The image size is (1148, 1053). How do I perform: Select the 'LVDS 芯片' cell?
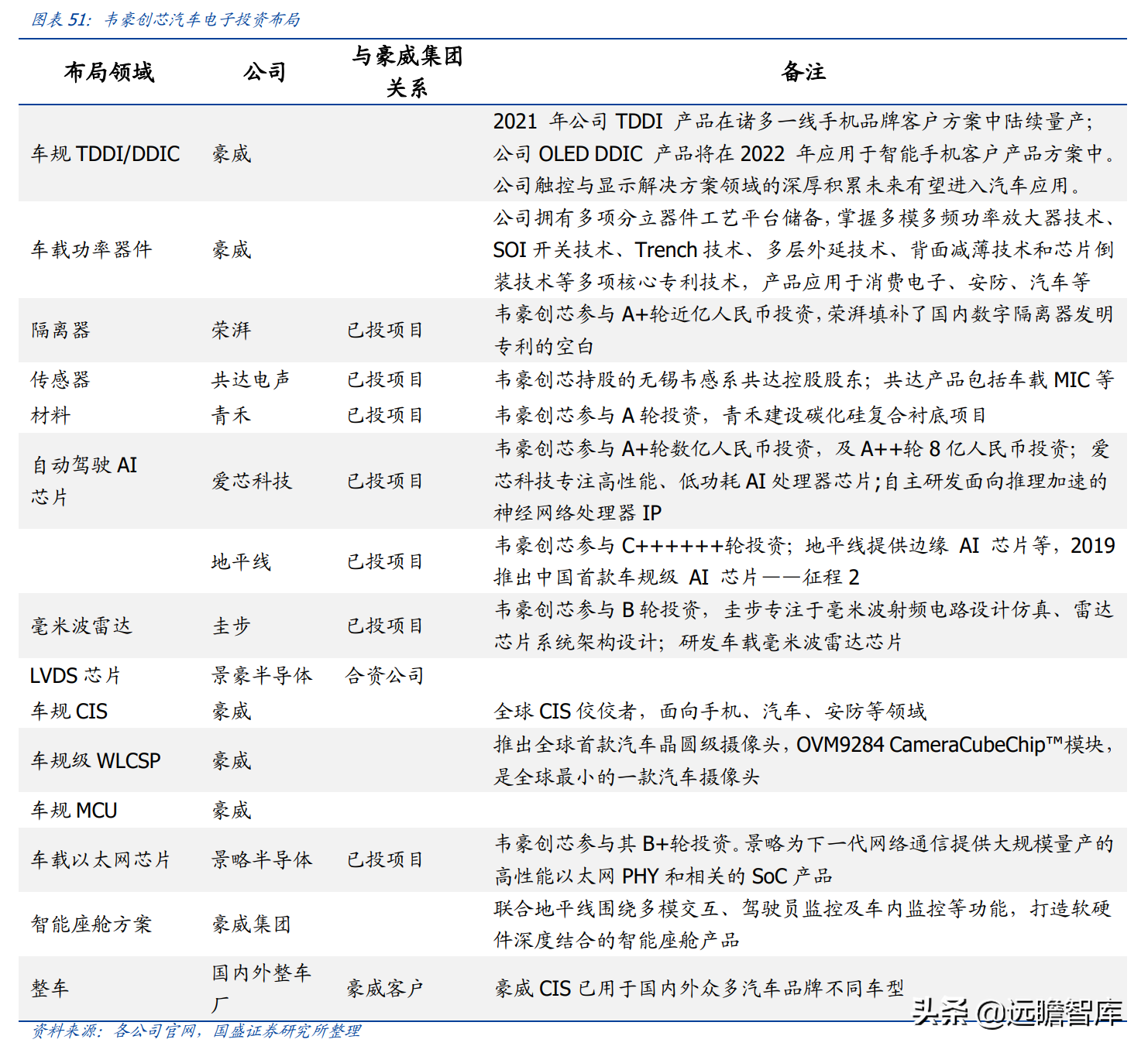[x=76, y=675]
